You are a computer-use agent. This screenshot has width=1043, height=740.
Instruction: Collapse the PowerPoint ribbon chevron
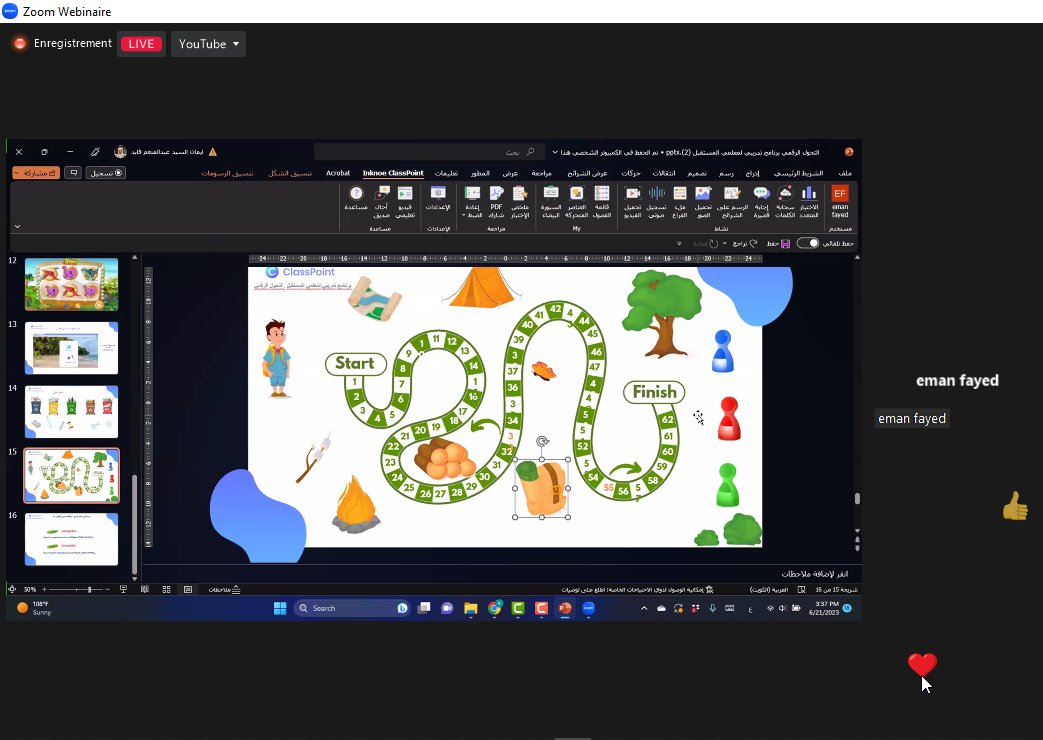point(17,226)
